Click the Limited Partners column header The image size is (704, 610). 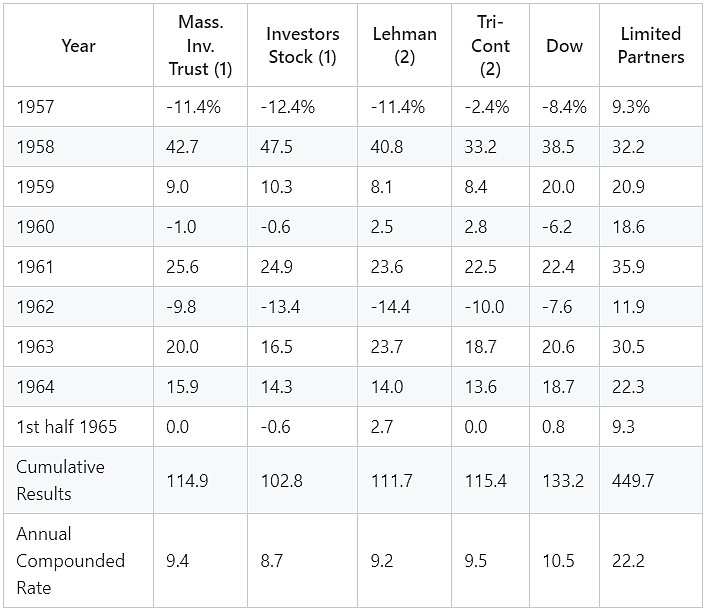click(651, 46)
